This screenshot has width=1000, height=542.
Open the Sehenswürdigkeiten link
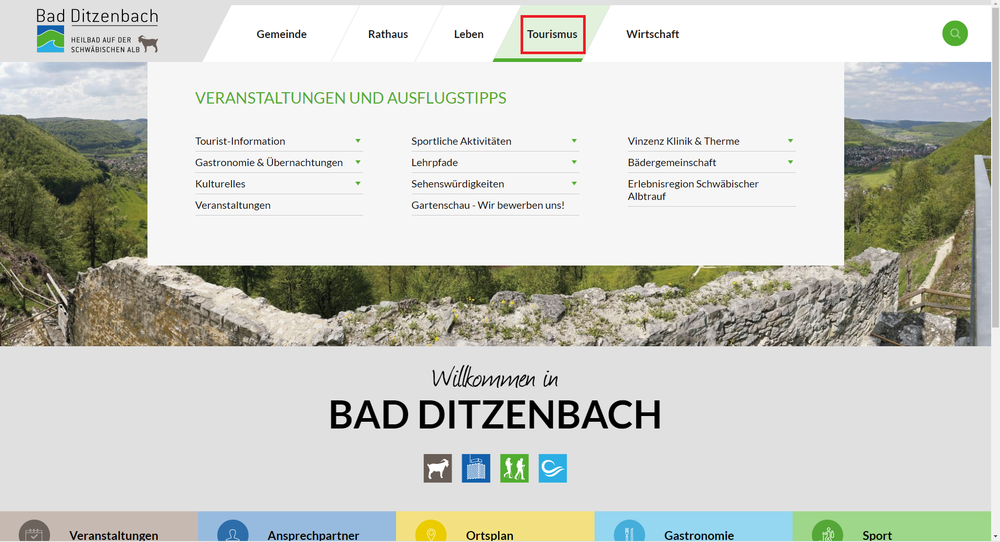point(457,184)
